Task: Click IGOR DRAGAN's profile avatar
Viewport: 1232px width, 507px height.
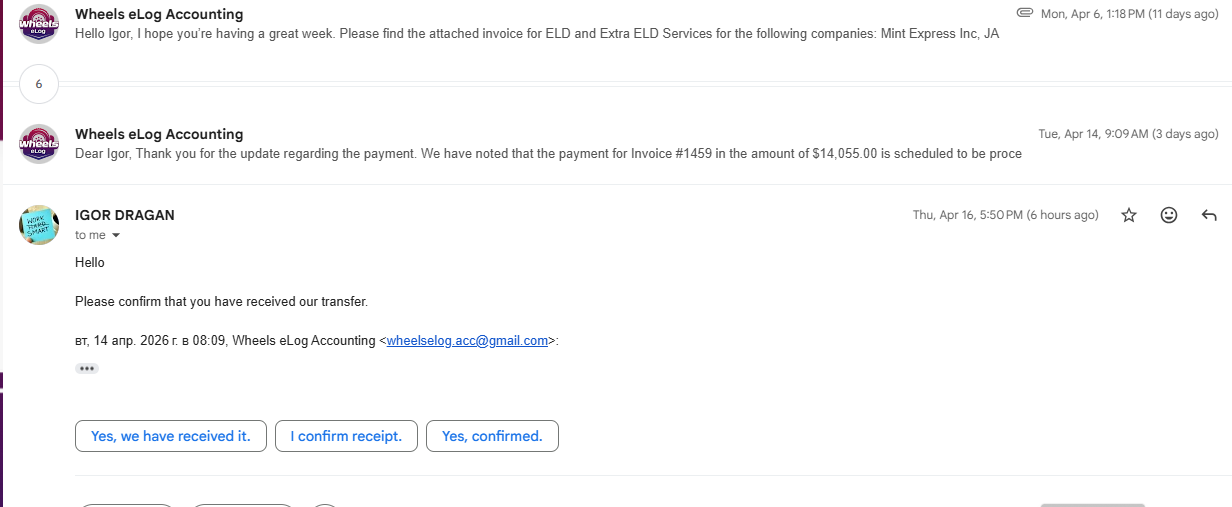Action: (39, 225)
